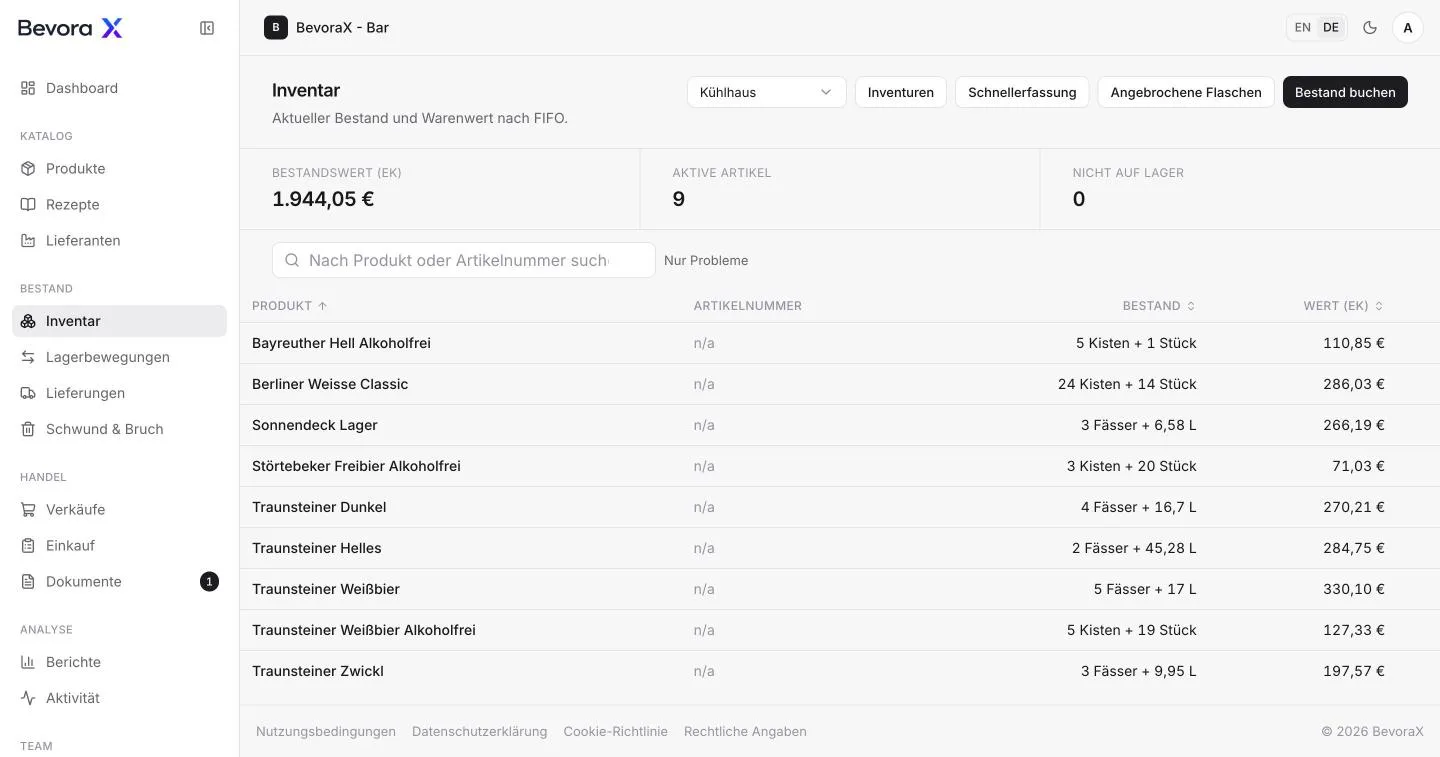Viewport: 1440px width, 757px height.
Task: Sort by the Wert (EK) column header
Action: 1344,306
